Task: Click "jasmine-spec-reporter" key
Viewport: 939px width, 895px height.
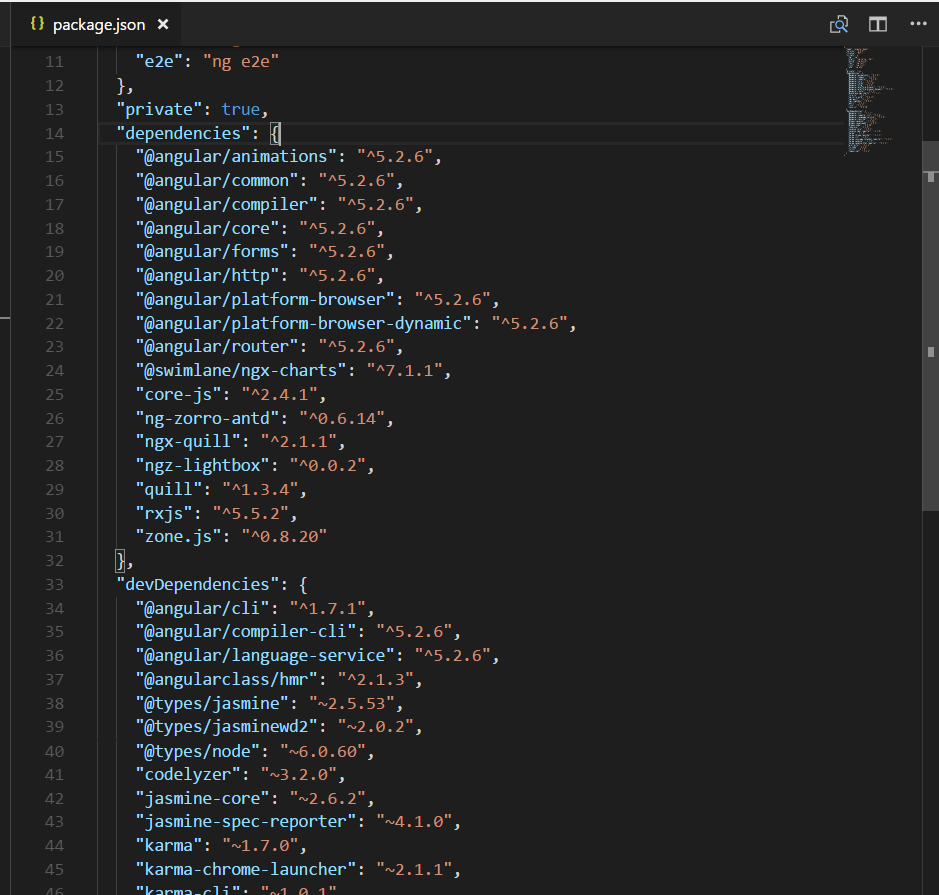Action: tap(246, 822)
